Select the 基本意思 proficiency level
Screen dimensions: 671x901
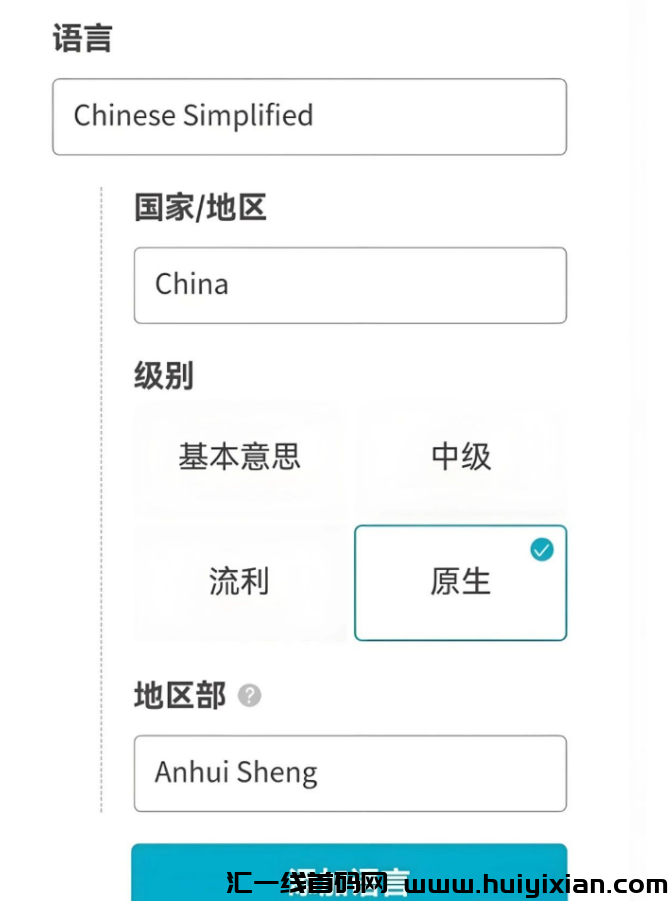[x=239, y=457]
